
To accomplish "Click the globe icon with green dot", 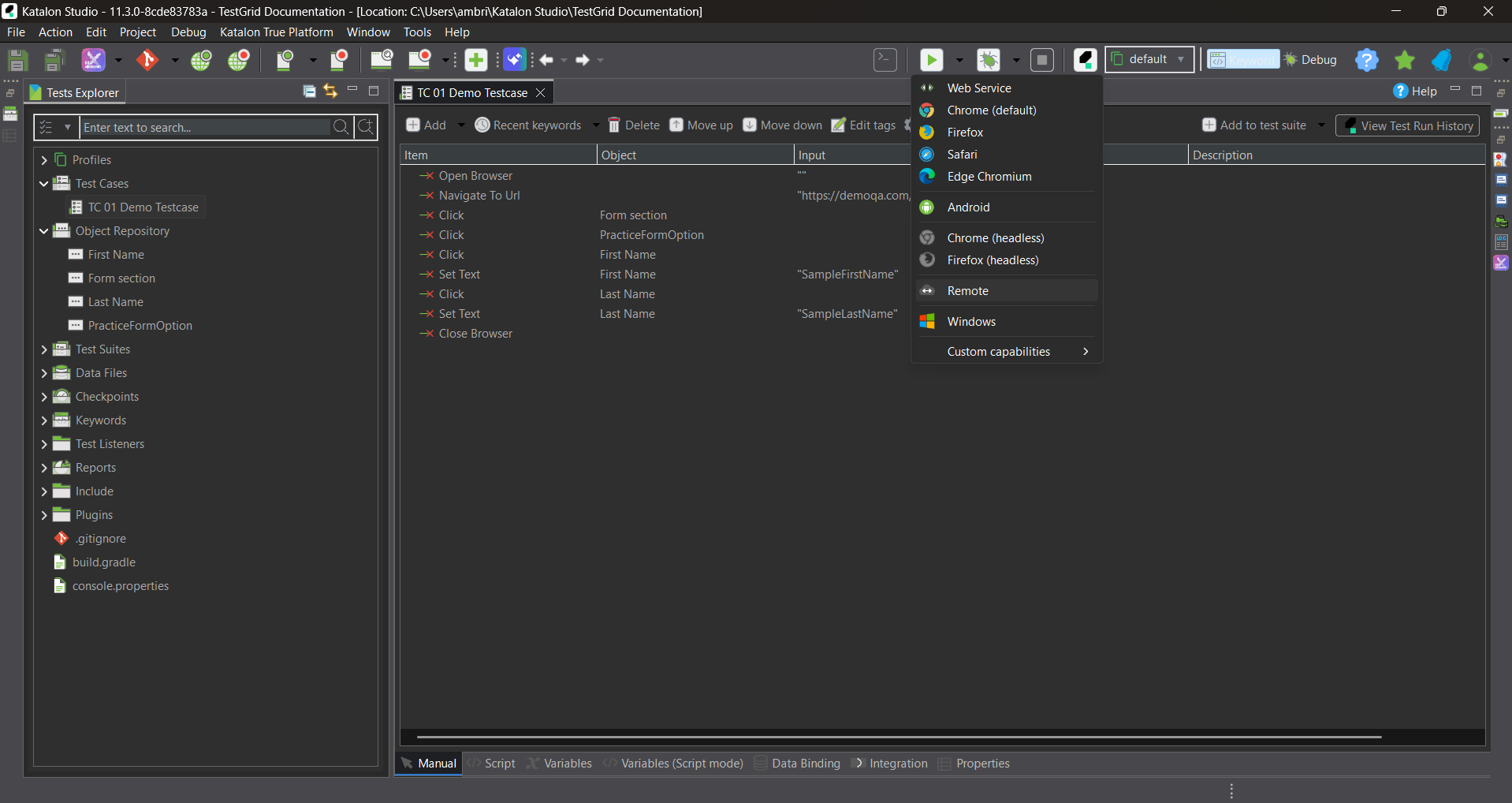I will pyautogui.click(x=201, y=60).
